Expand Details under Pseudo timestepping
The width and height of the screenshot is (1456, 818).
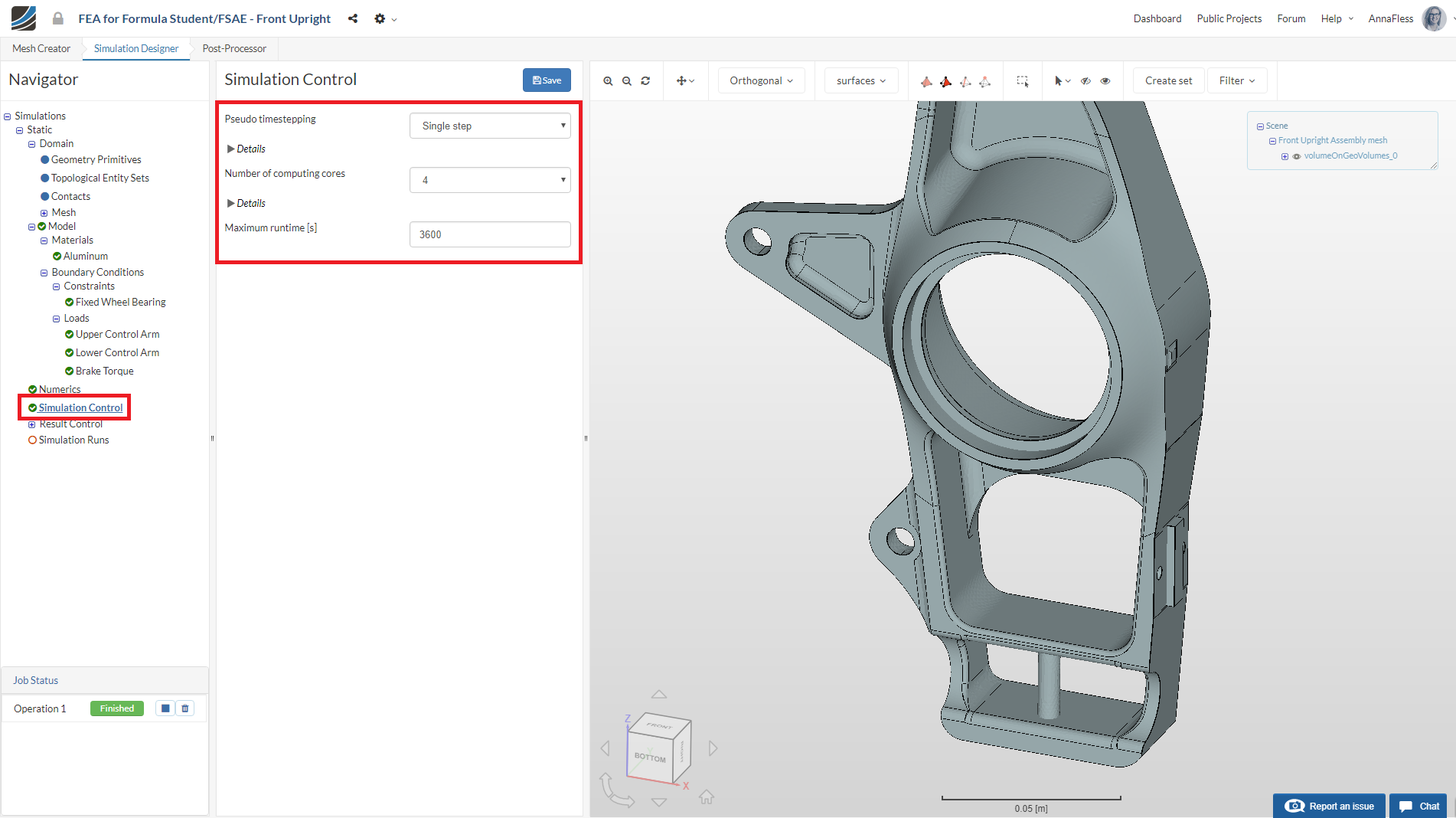(246, 149)
